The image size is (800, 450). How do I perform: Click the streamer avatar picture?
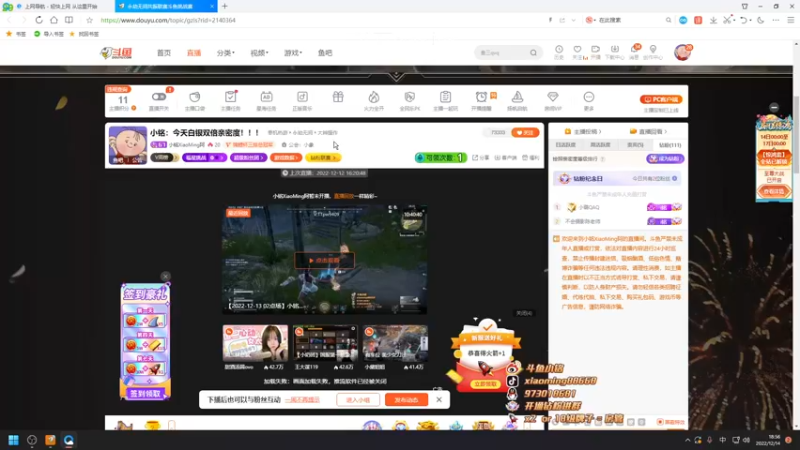128,145
